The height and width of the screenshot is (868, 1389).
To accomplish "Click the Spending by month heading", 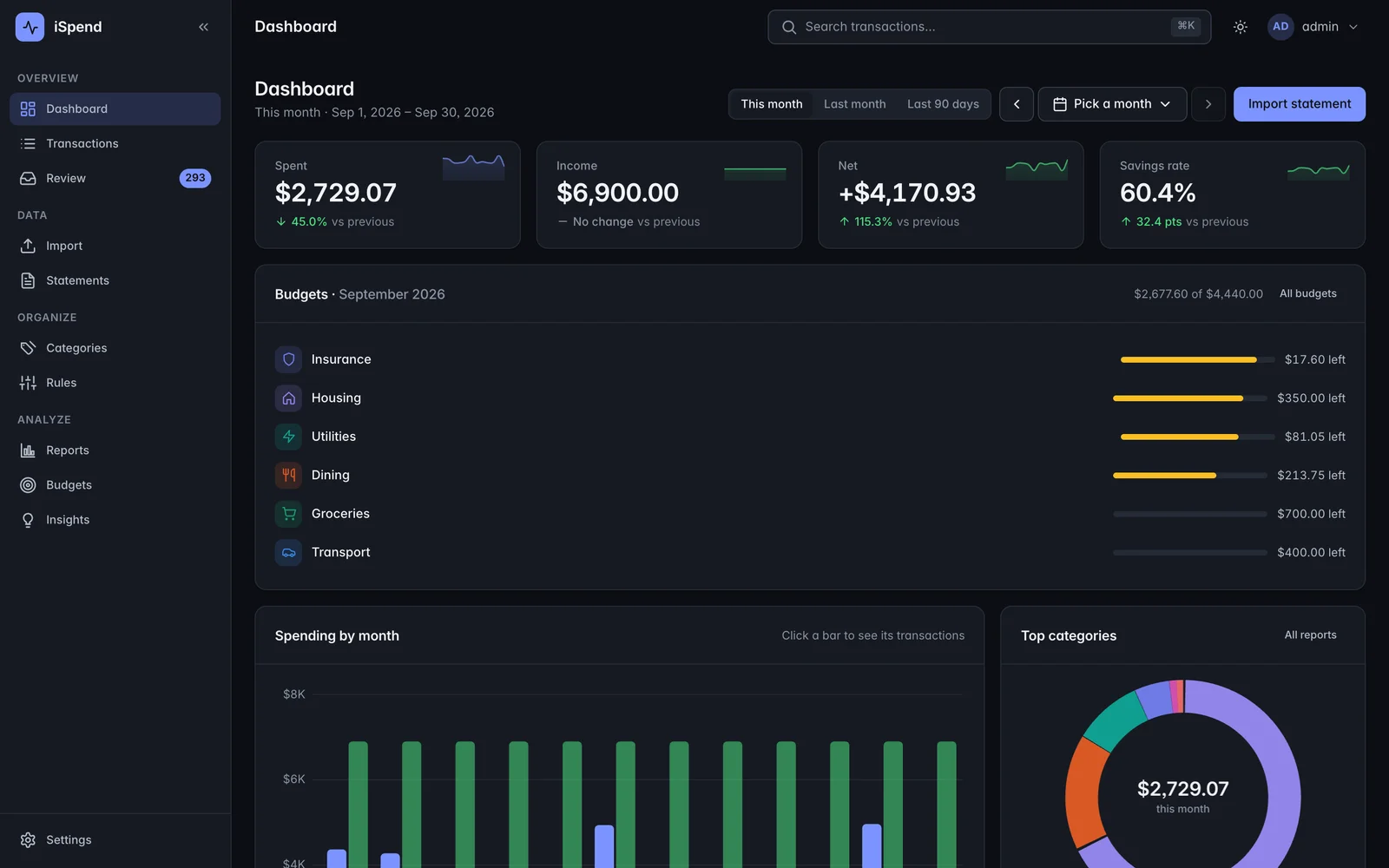I will coord(337,635).
